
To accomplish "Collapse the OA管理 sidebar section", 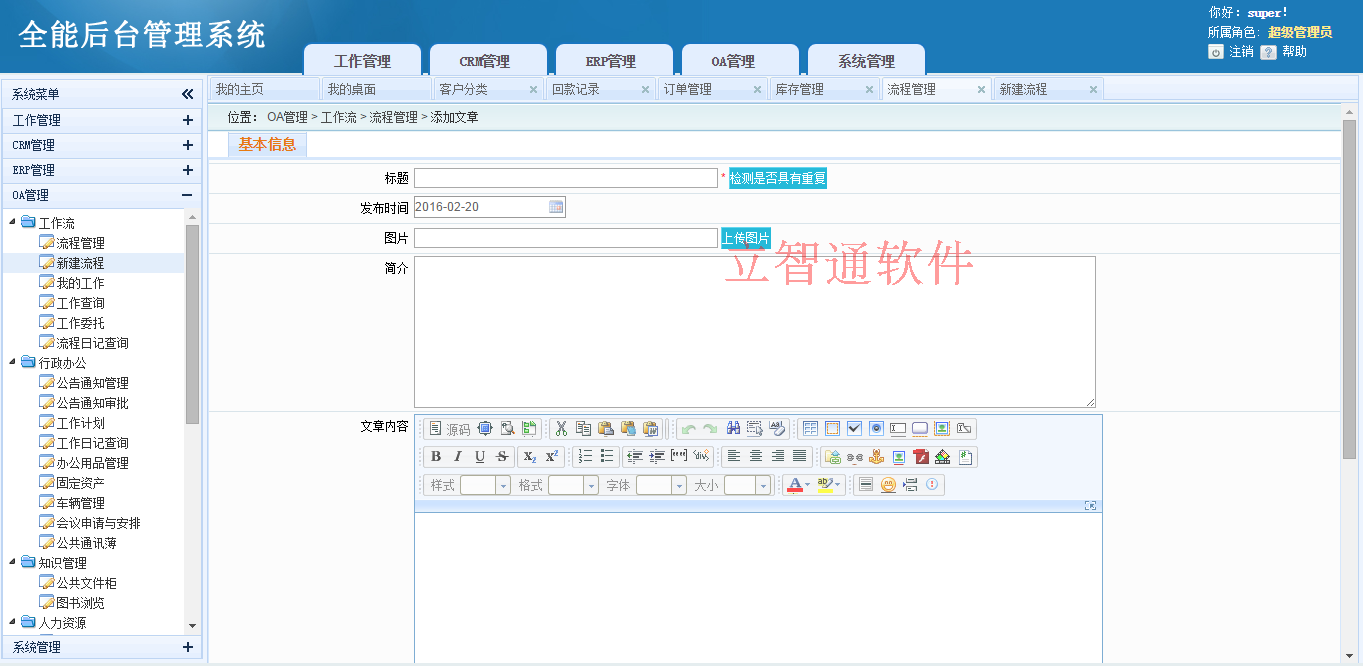I will click(x=187, y=195).
